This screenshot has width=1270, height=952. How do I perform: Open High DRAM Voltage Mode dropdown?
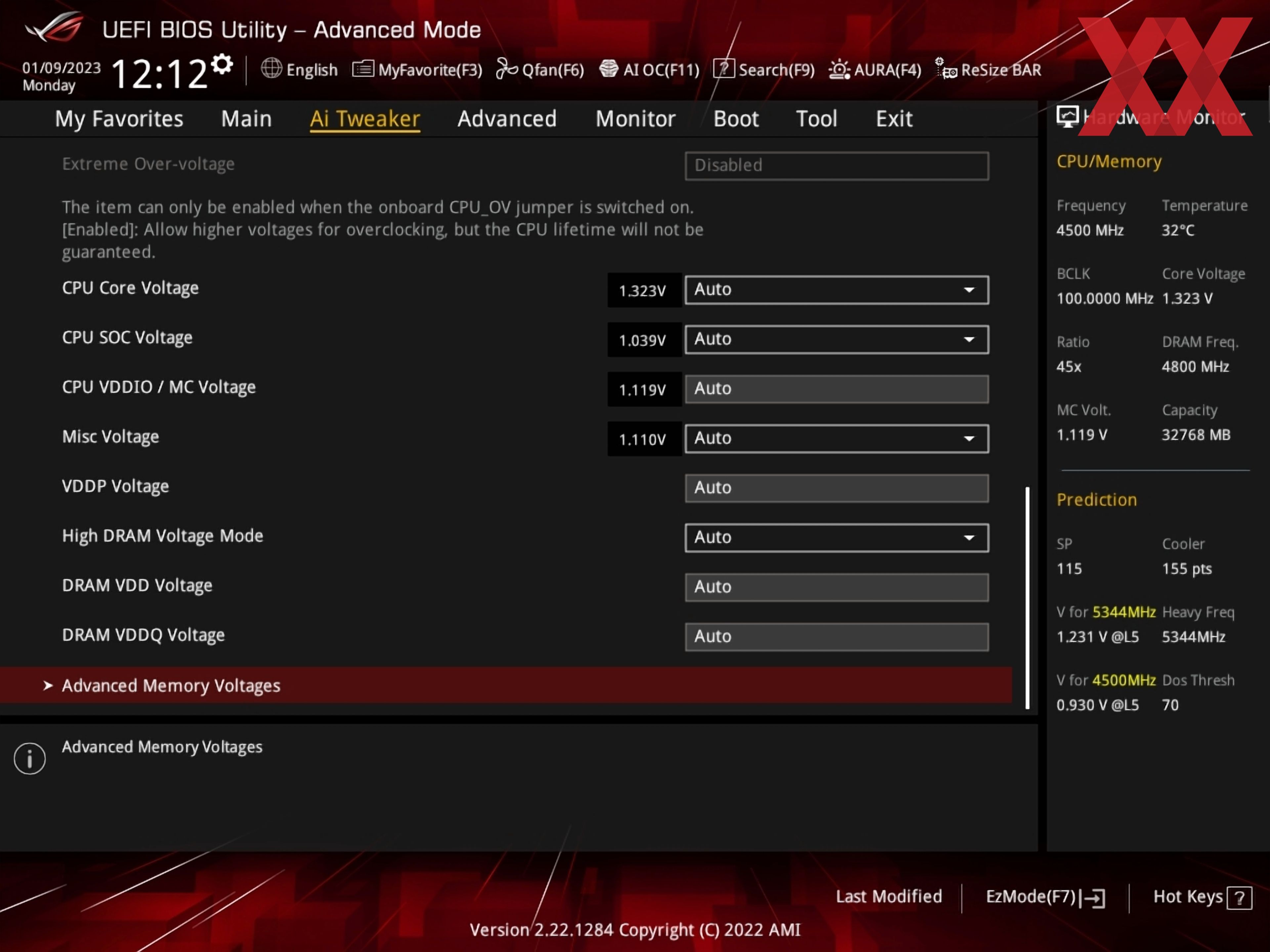coord(836,538)
